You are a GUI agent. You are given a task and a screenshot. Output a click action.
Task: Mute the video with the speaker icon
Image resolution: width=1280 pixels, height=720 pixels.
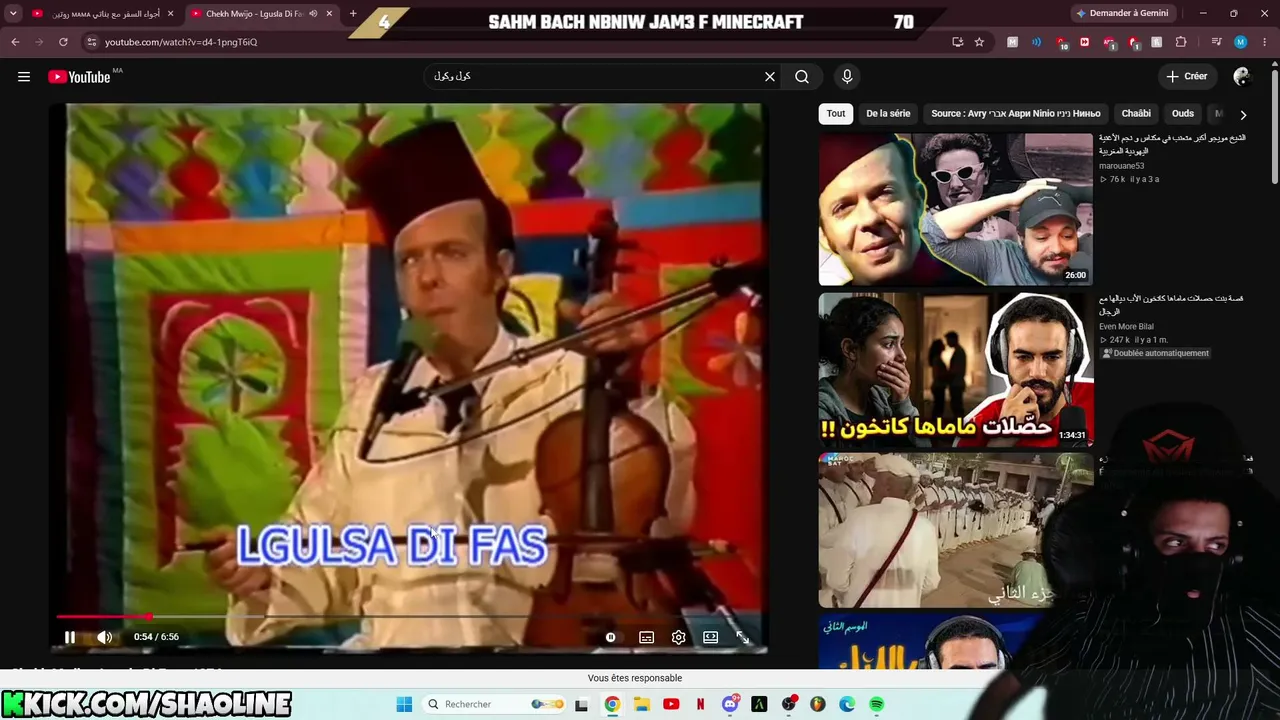(x=104, y=637)
